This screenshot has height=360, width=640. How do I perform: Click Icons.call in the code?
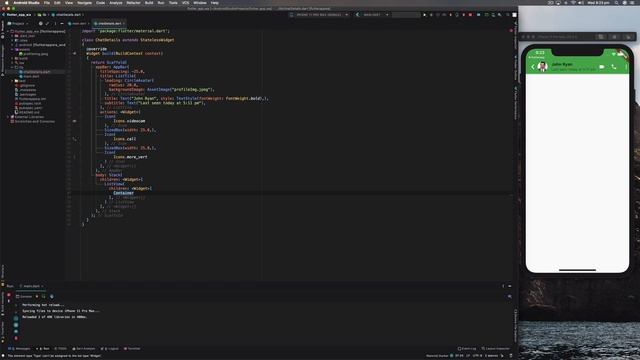[125, 139]
